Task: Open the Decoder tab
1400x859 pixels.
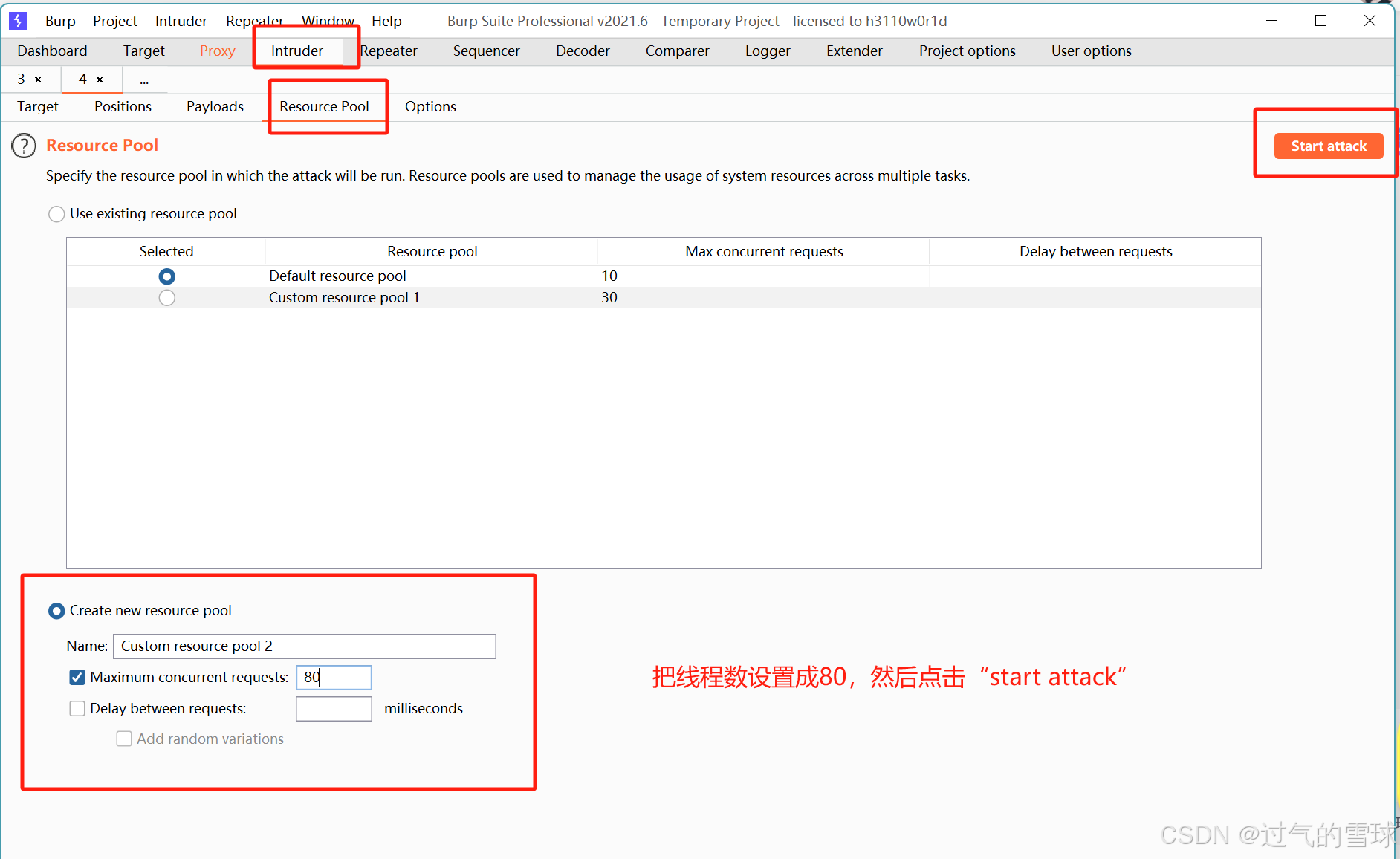Action: (x=583, y=51)
